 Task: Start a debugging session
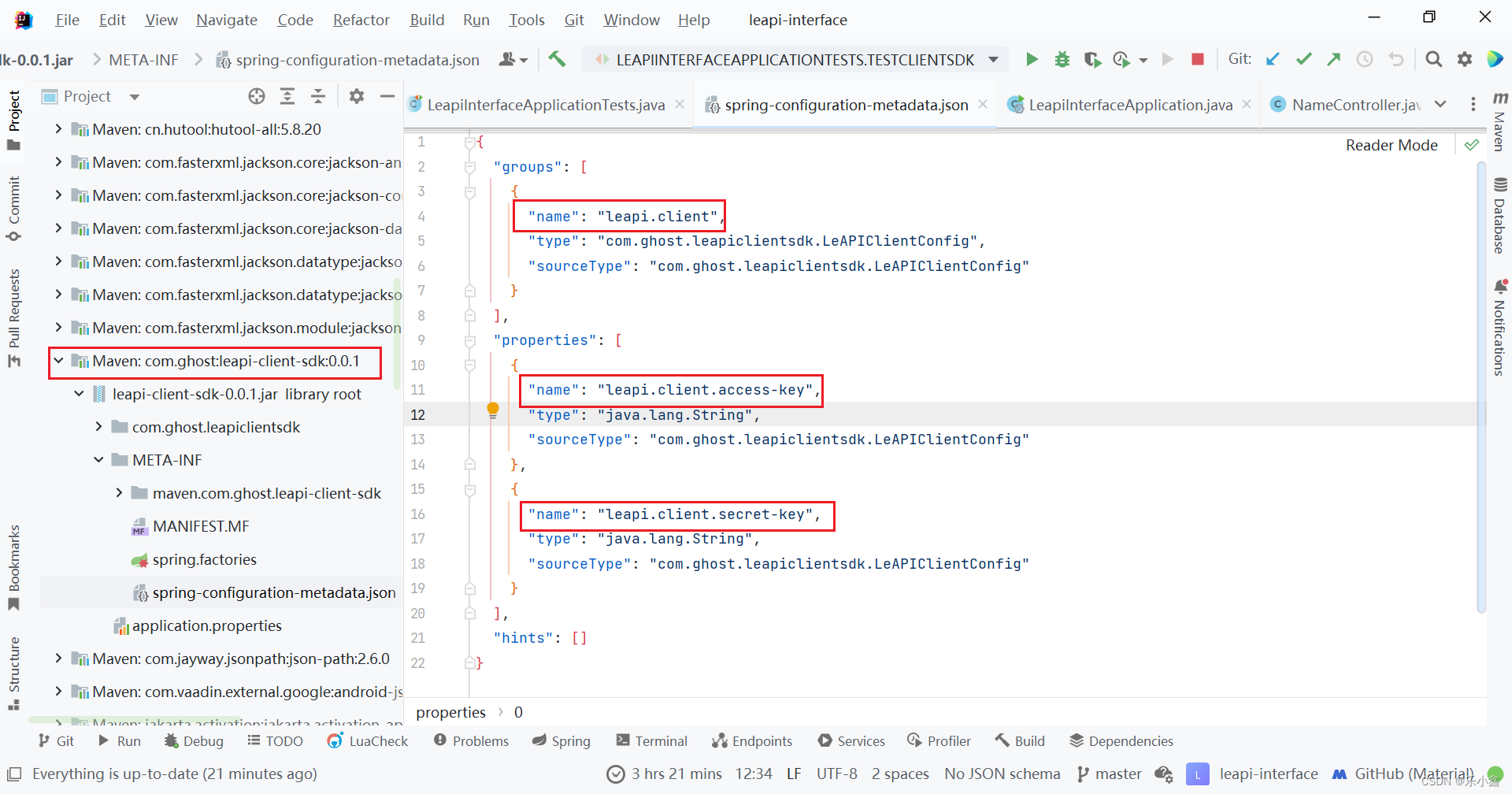[1062, 59]
